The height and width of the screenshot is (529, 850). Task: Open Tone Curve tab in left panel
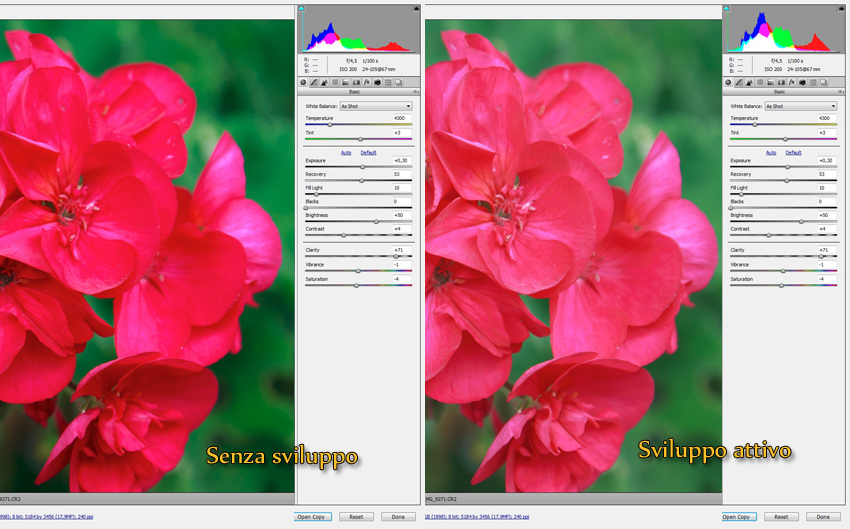(315, 82)
